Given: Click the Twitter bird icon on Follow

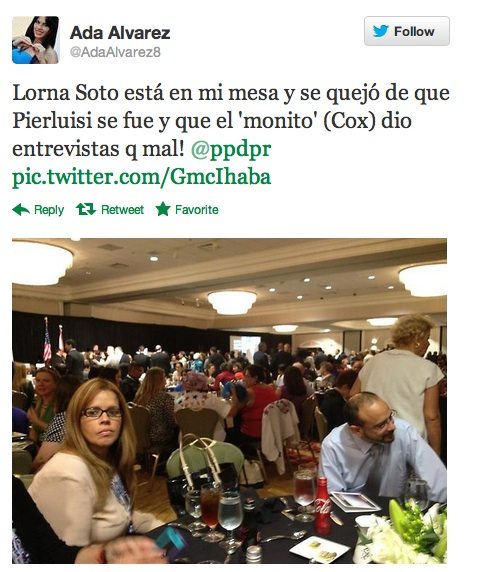Looking at the screenshot, I should (x=380, y=31).
